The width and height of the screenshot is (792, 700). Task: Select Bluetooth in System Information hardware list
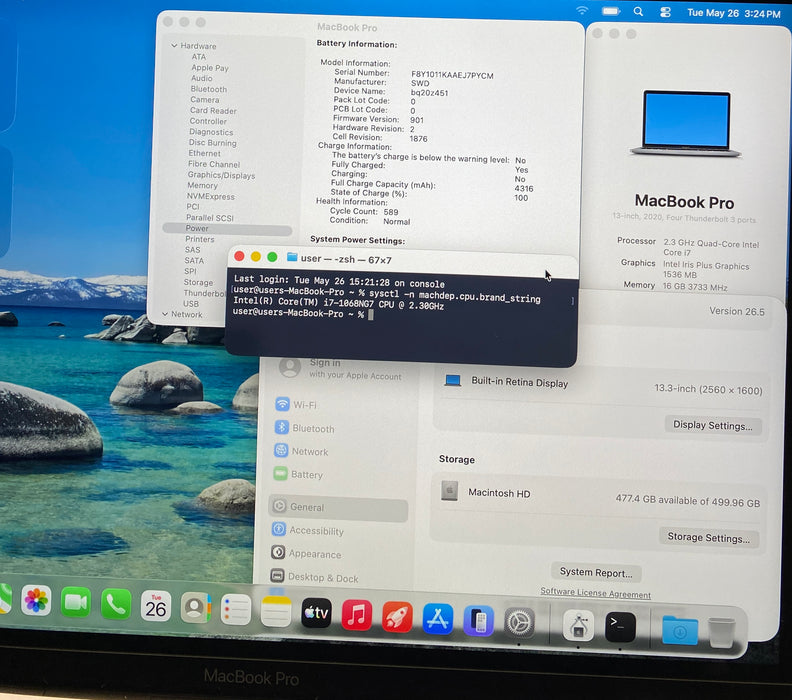pyautogui.click(x=209, y=88)
